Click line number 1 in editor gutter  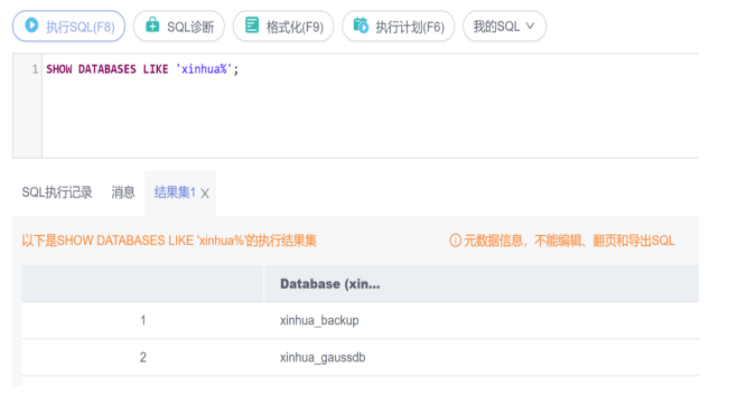(x=34, y=70)
